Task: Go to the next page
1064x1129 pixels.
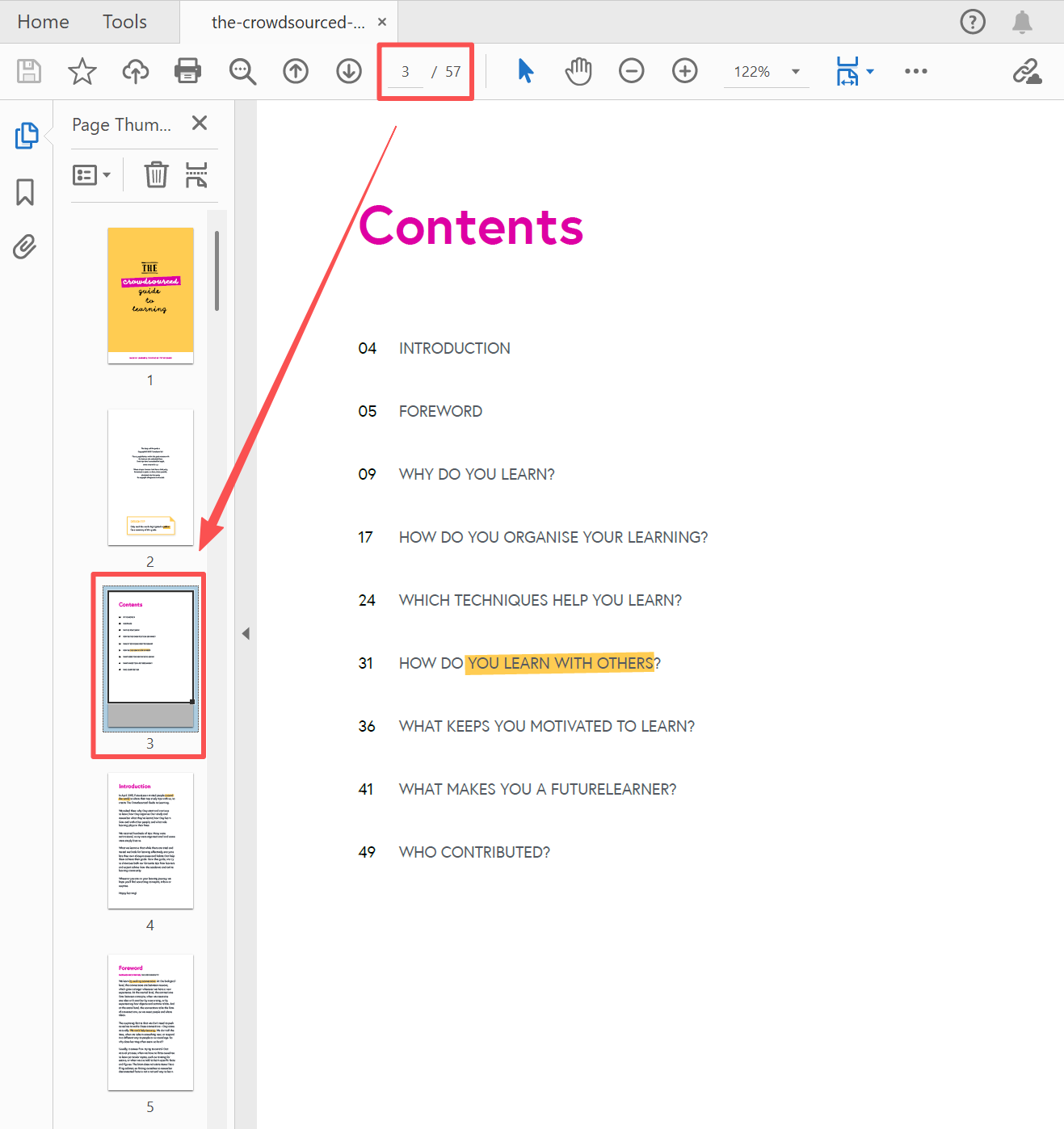Action: 349,71
